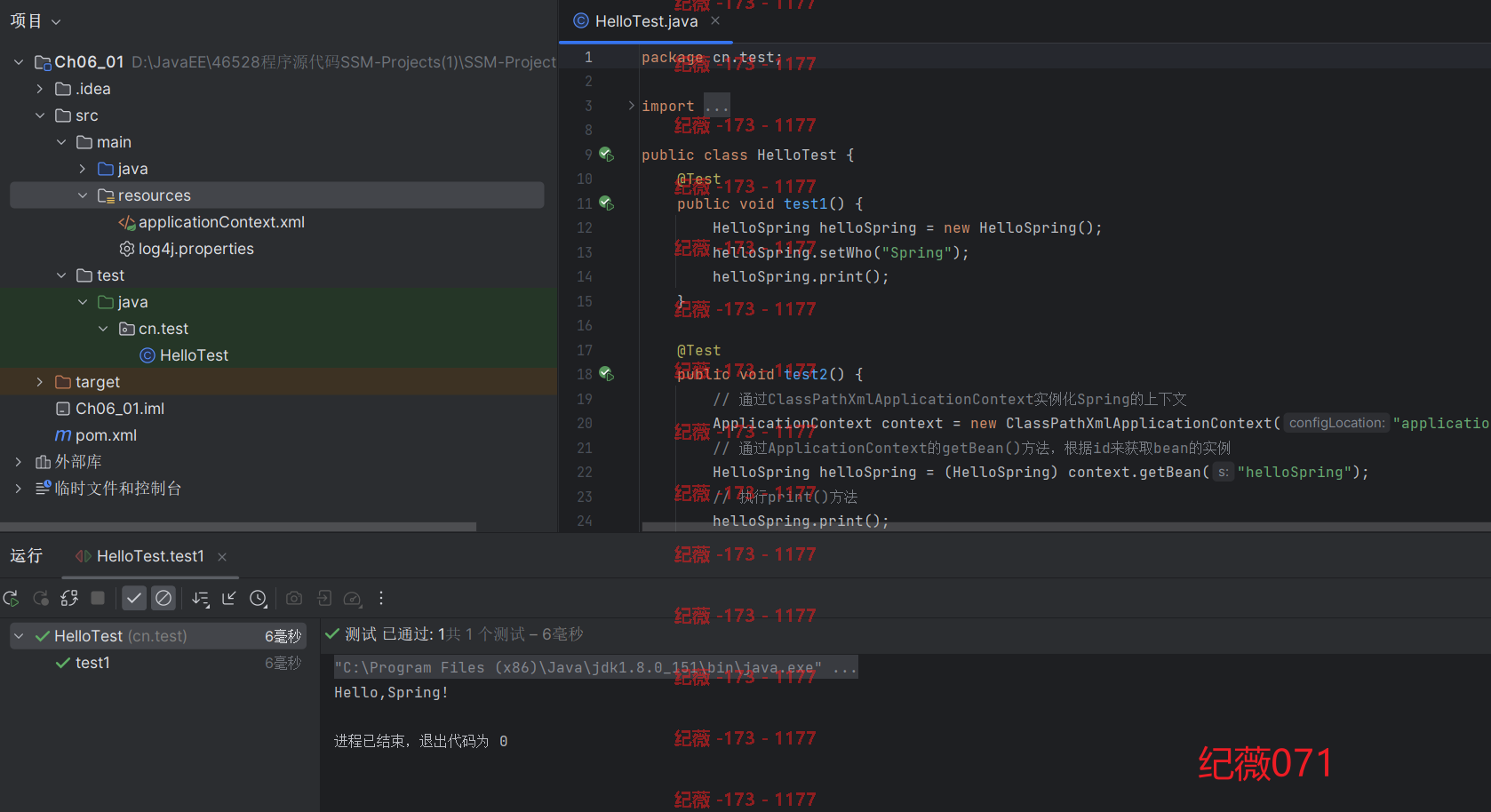Click the camera dump threads icon
The width and height of the screenshot is (1491, 812).
pos(294,599)
